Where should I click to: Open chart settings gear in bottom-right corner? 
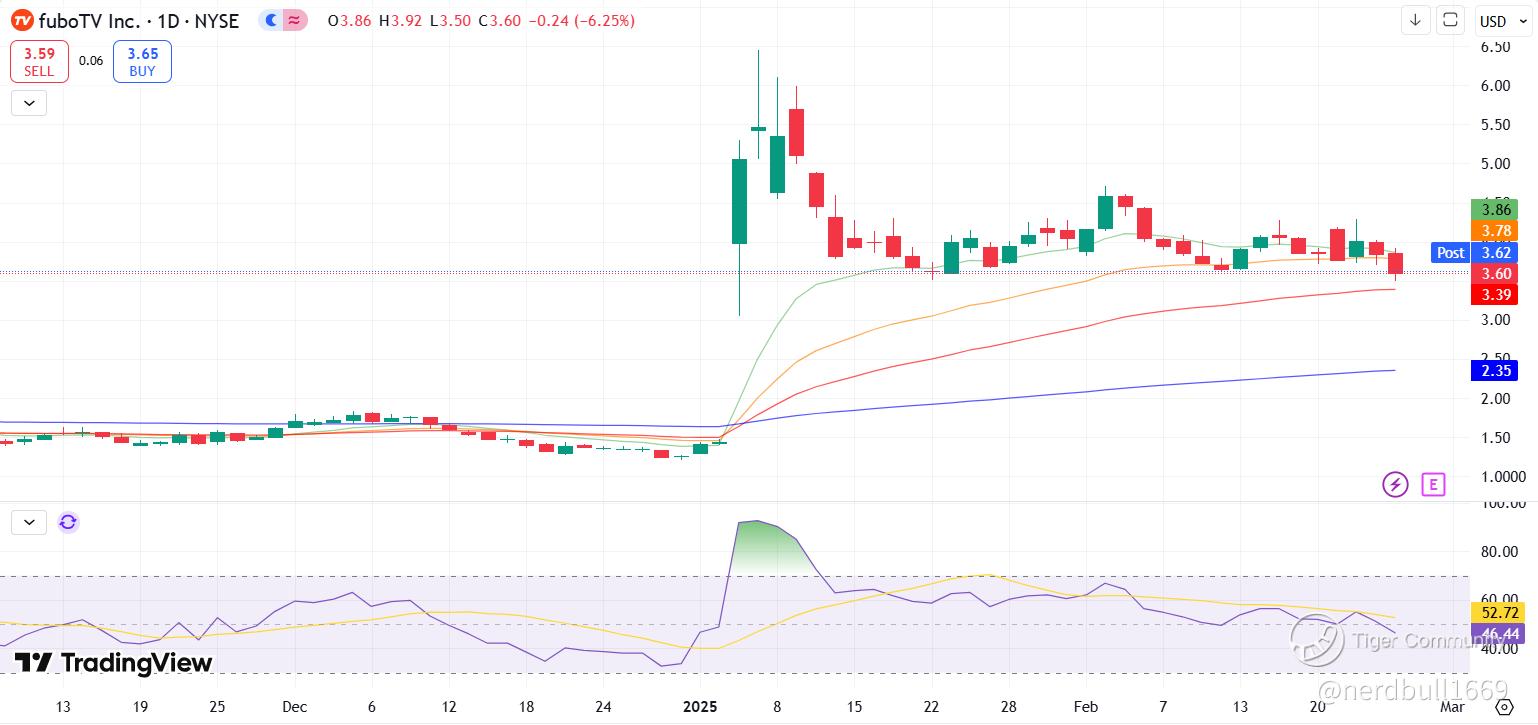[x=1505, y=707]
